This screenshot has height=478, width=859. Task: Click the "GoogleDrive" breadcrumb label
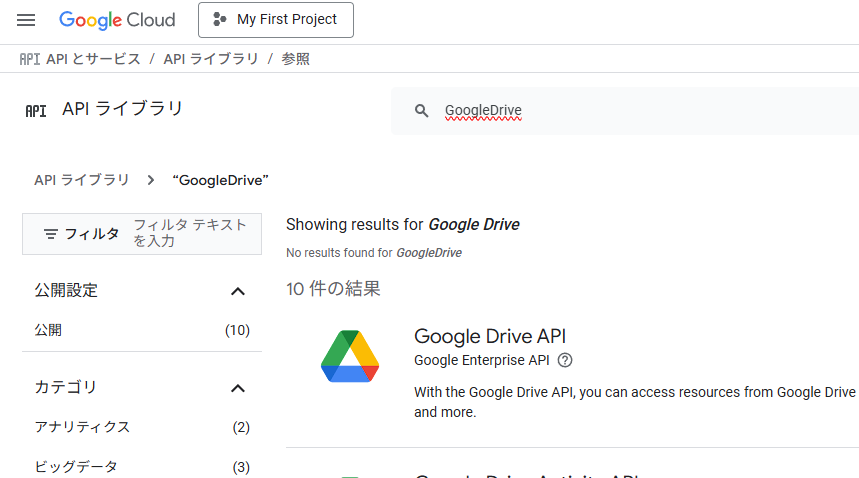220,181
